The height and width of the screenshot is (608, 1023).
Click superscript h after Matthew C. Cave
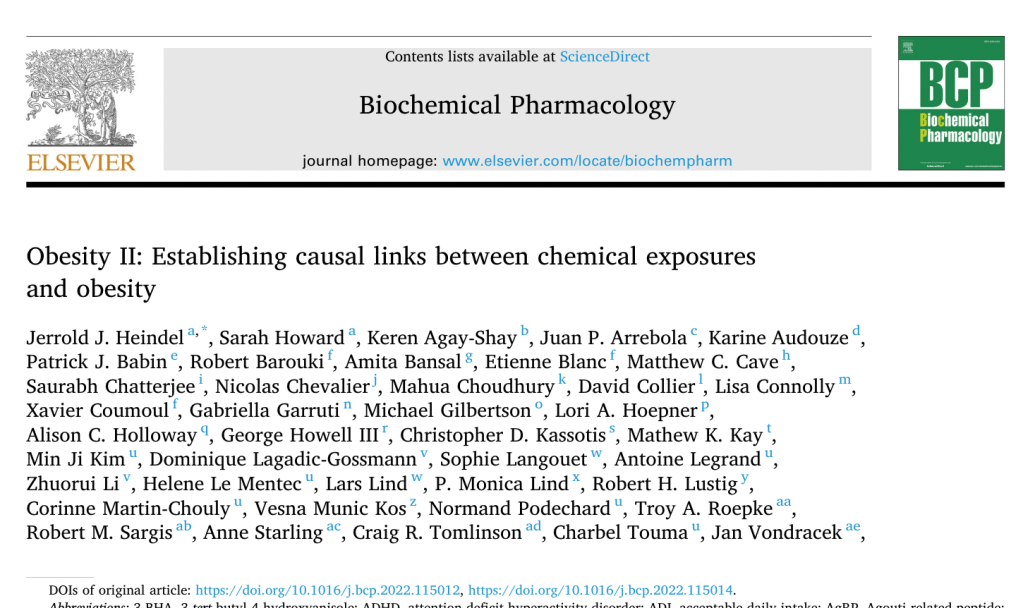tap(787, 355)
